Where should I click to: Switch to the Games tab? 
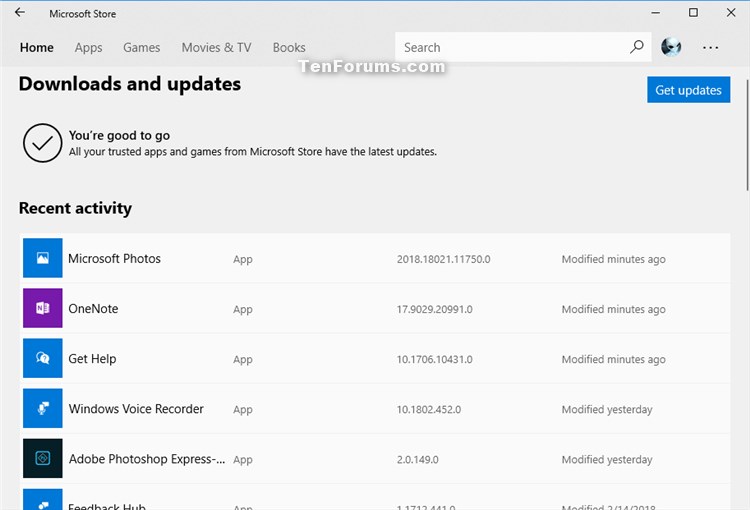click(142, 47)
